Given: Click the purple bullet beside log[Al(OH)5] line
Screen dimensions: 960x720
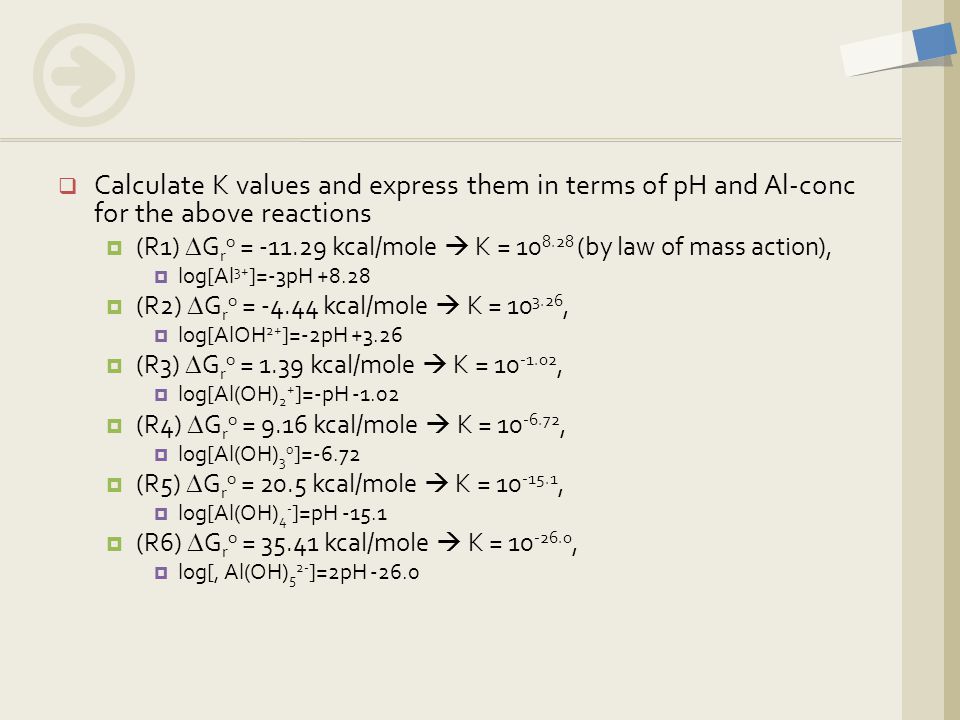Looking at the screenshot, I should coord(161,573).
